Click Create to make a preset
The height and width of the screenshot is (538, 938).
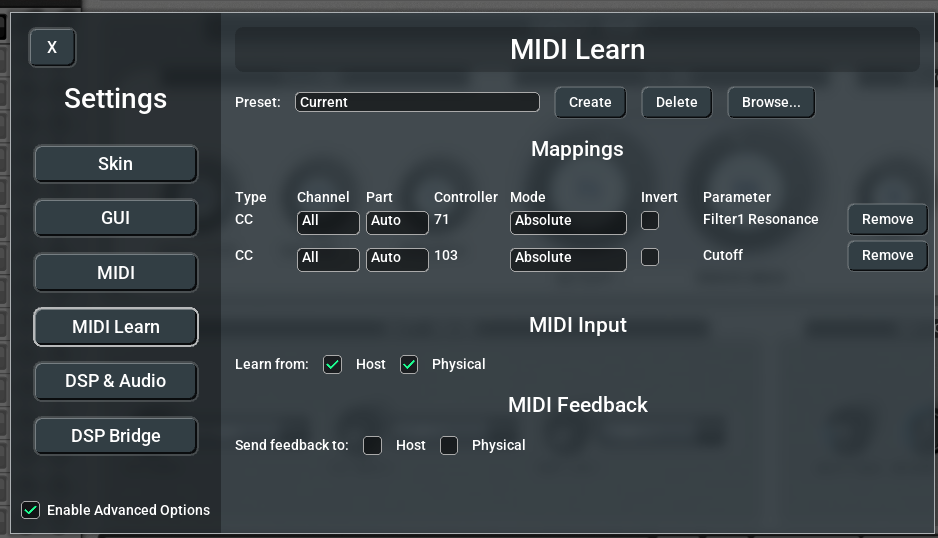coord(590,102)
